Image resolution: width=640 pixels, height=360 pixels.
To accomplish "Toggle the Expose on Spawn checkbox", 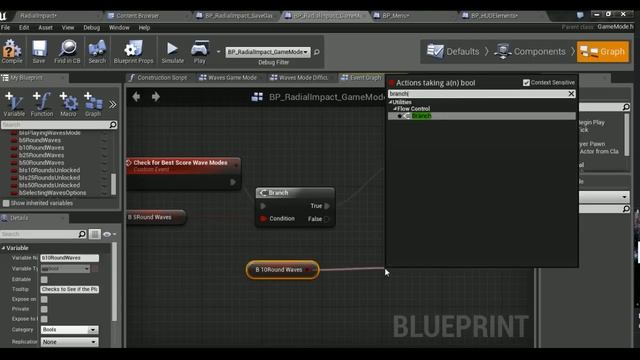I will (44, 299).
